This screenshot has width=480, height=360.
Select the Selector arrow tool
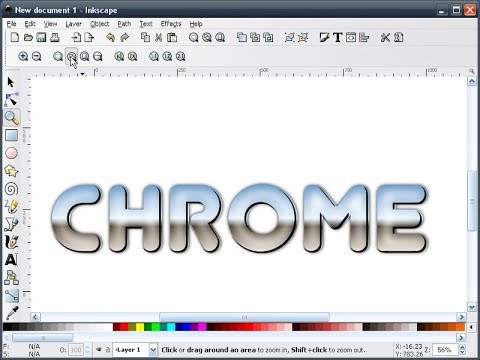(11, 82)
